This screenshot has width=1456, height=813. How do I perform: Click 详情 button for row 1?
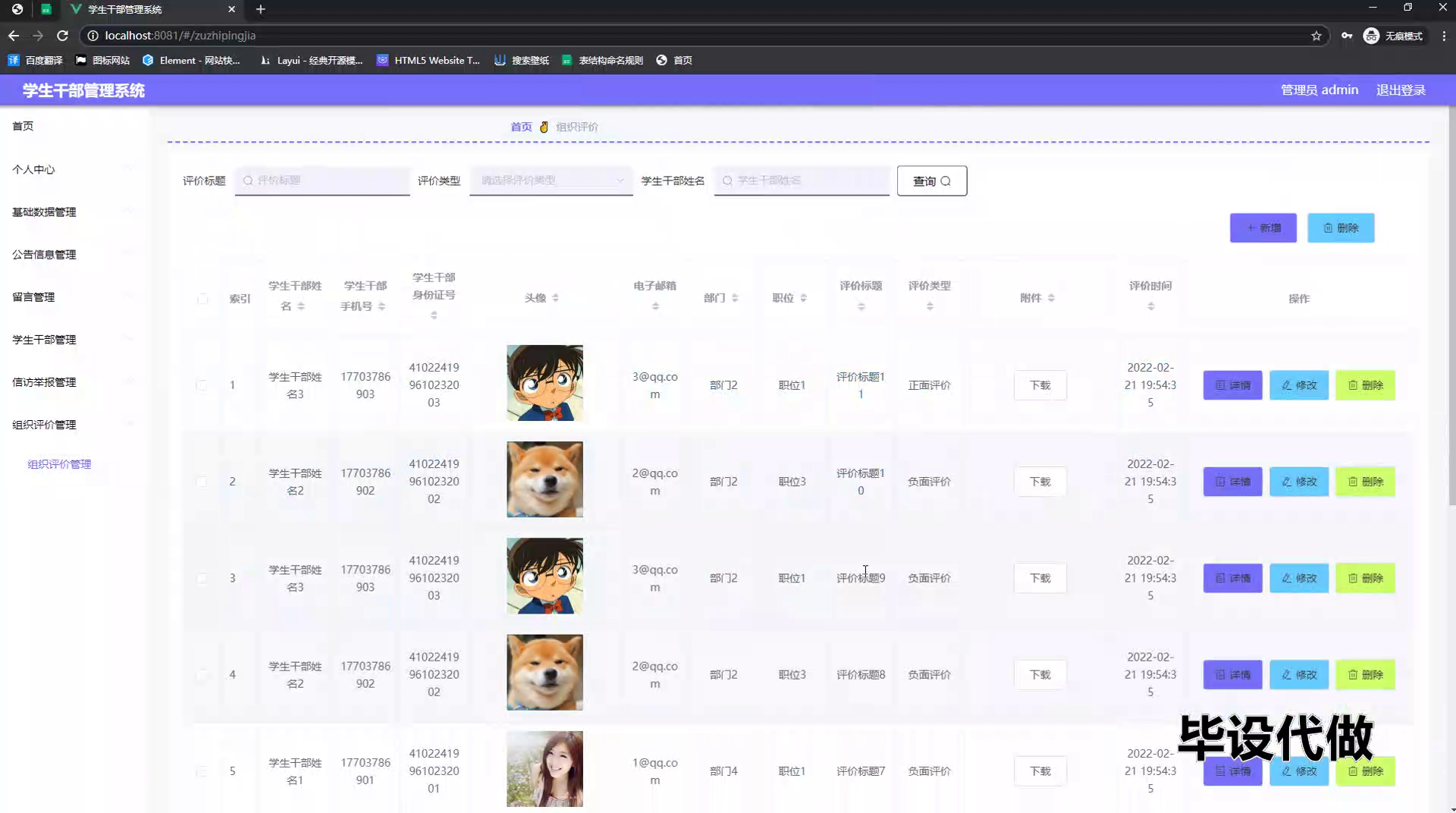pos(1232,385)
